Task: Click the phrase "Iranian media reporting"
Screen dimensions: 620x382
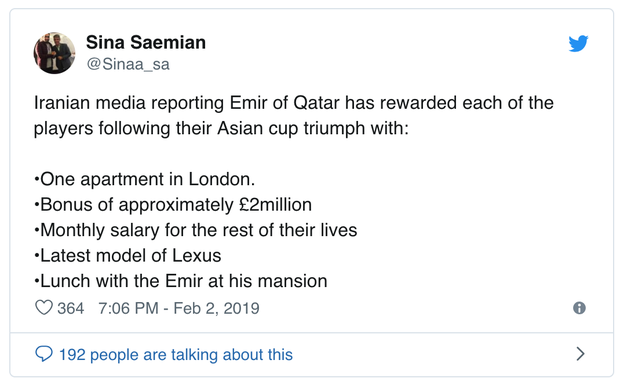Action: (x=129, y=103)
